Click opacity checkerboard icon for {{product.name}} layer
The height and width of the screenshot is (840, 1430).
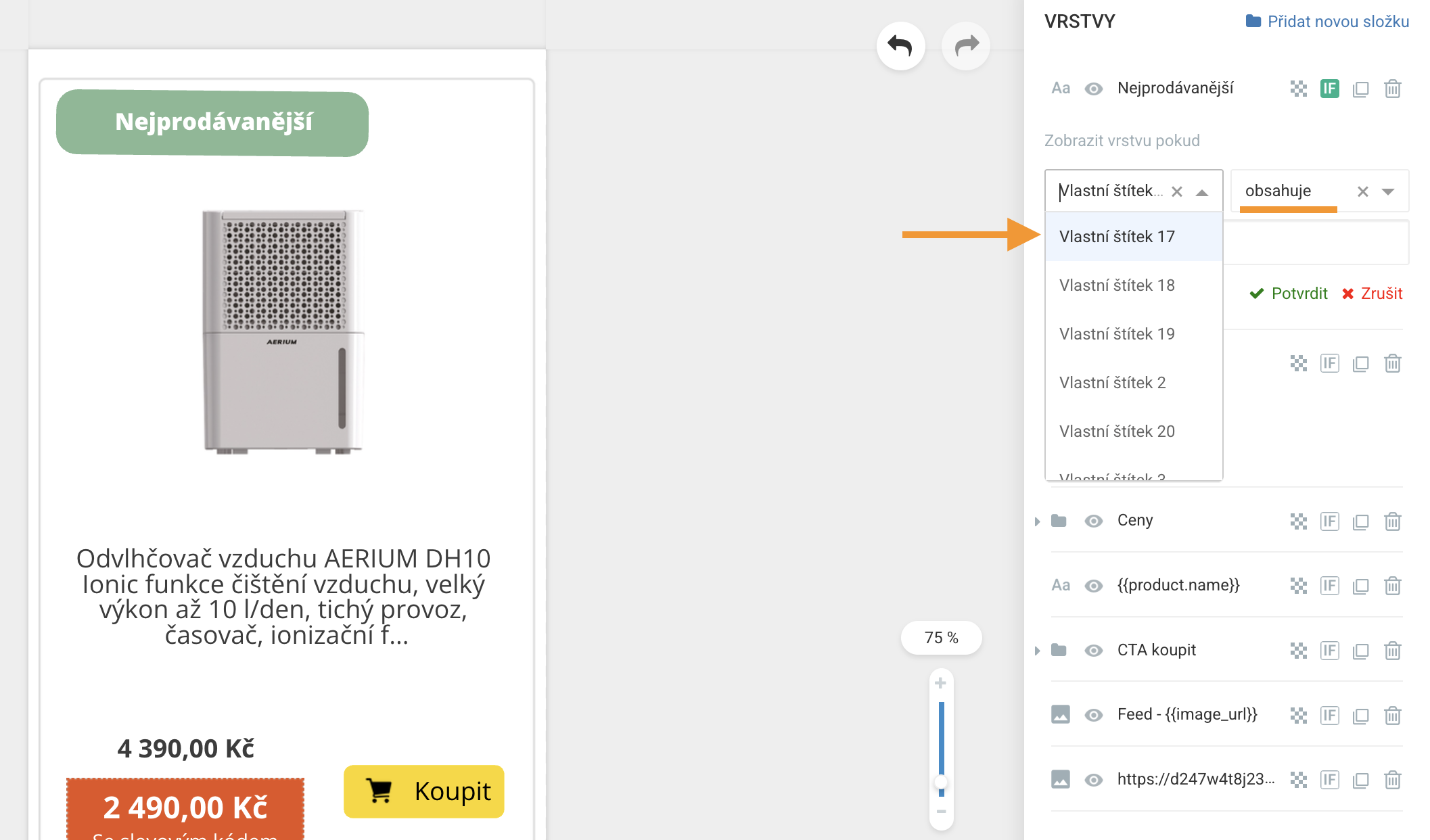tap(1298, 586)
